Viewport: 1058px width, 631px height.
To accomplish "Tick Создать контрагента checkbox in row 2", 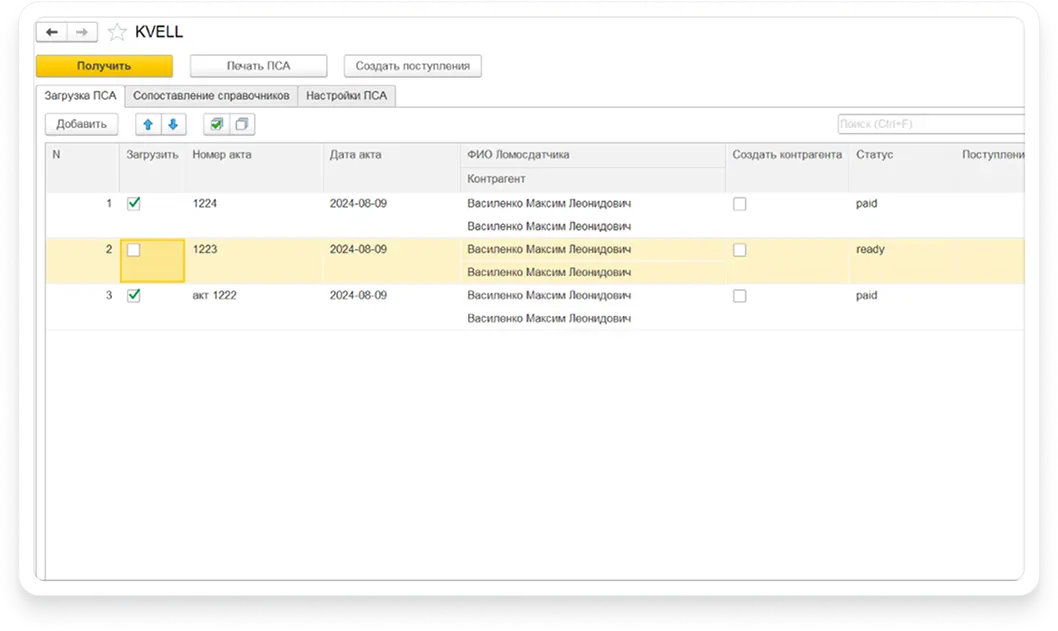I will pos(739,250).
